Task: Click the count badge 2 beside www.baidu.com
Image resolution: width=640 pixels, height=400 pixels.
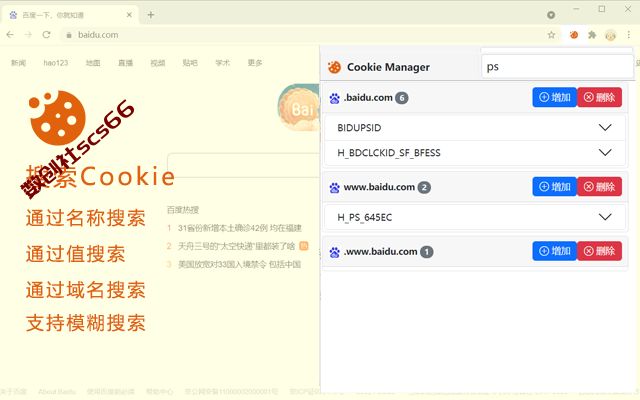Action: [424, 187]
